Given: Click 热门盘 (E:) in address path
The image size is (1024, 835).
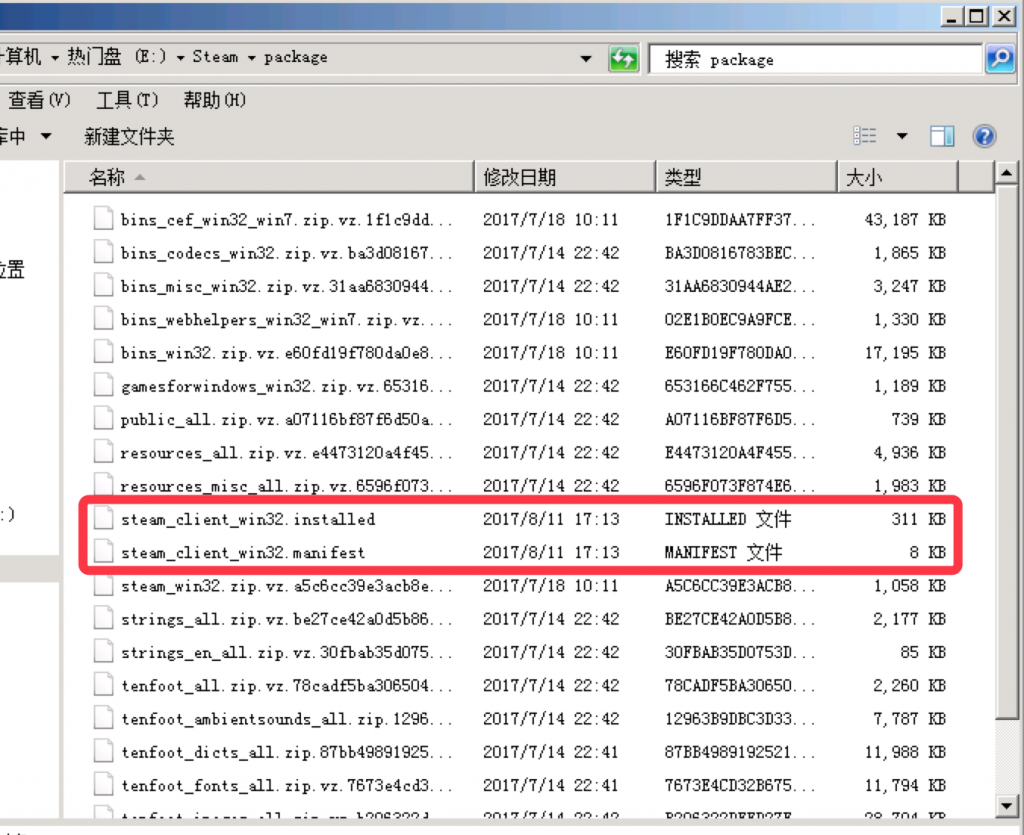Looking at the screenshot, I should tap(117, 57).
